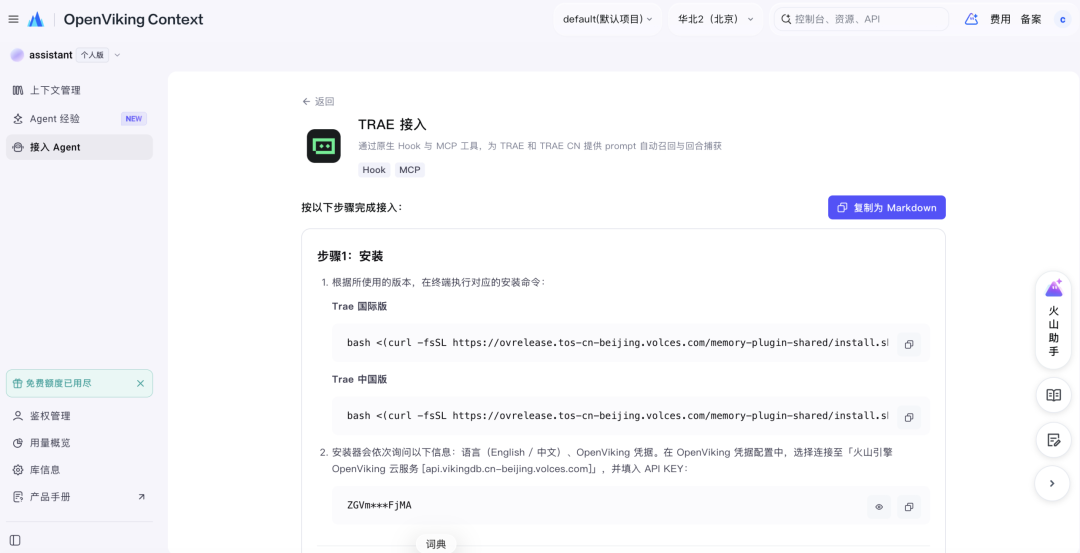This screenshot has height=553, width=1080.
Task: Copy the Trae China install command
Action: 908,417
